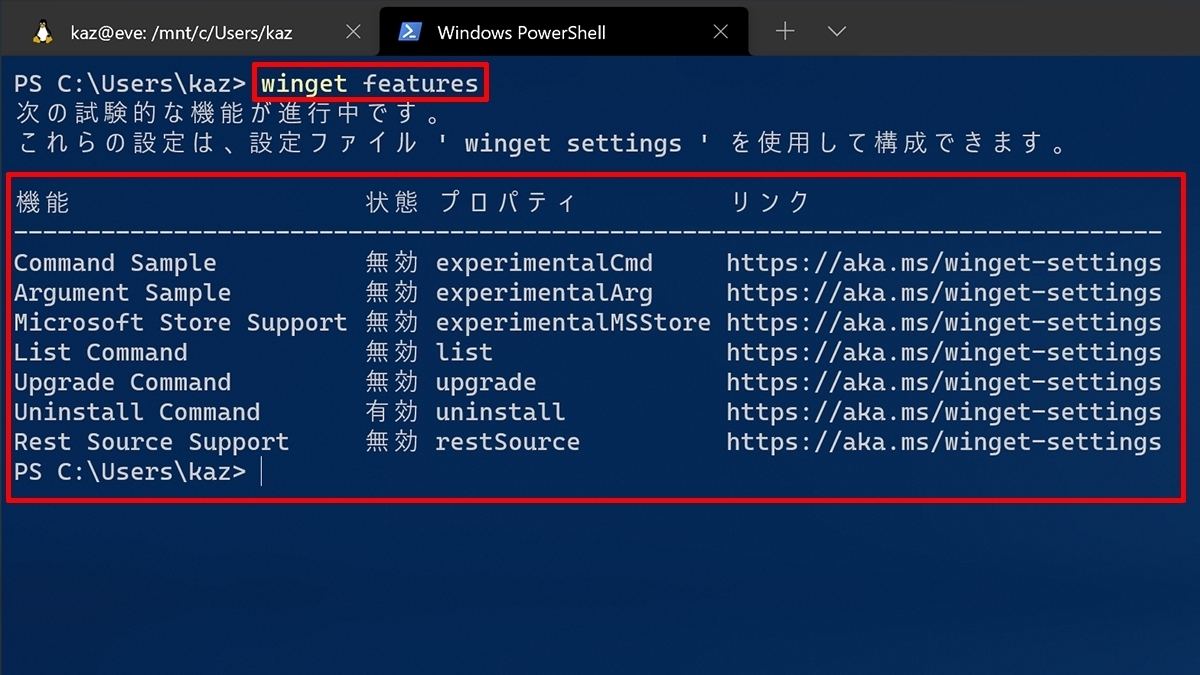
Task: Click the 'list' property value
Action: [464, 353]
